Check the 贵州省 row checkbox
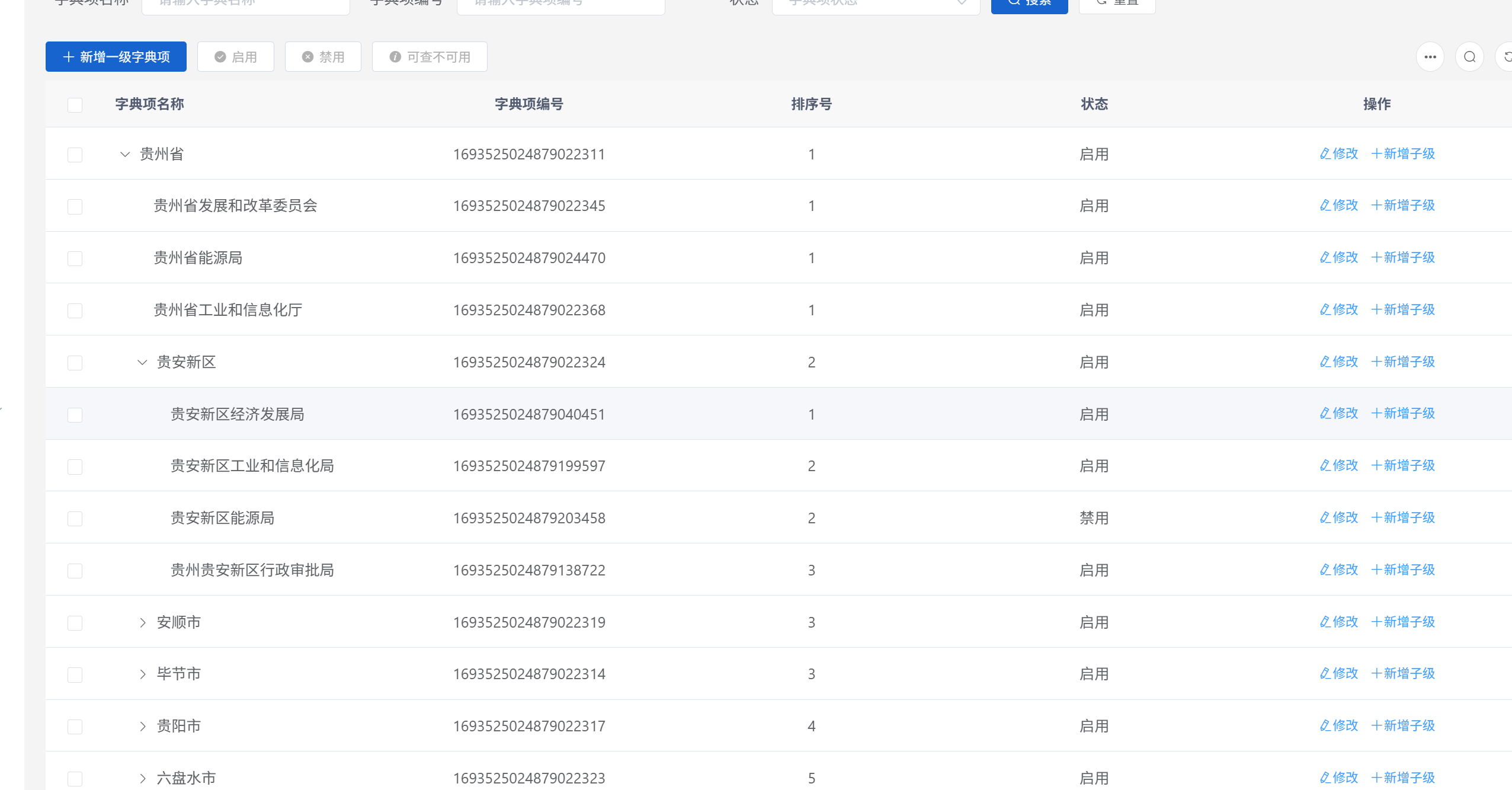Screen dimensions: 1512x790 point(75,155)
